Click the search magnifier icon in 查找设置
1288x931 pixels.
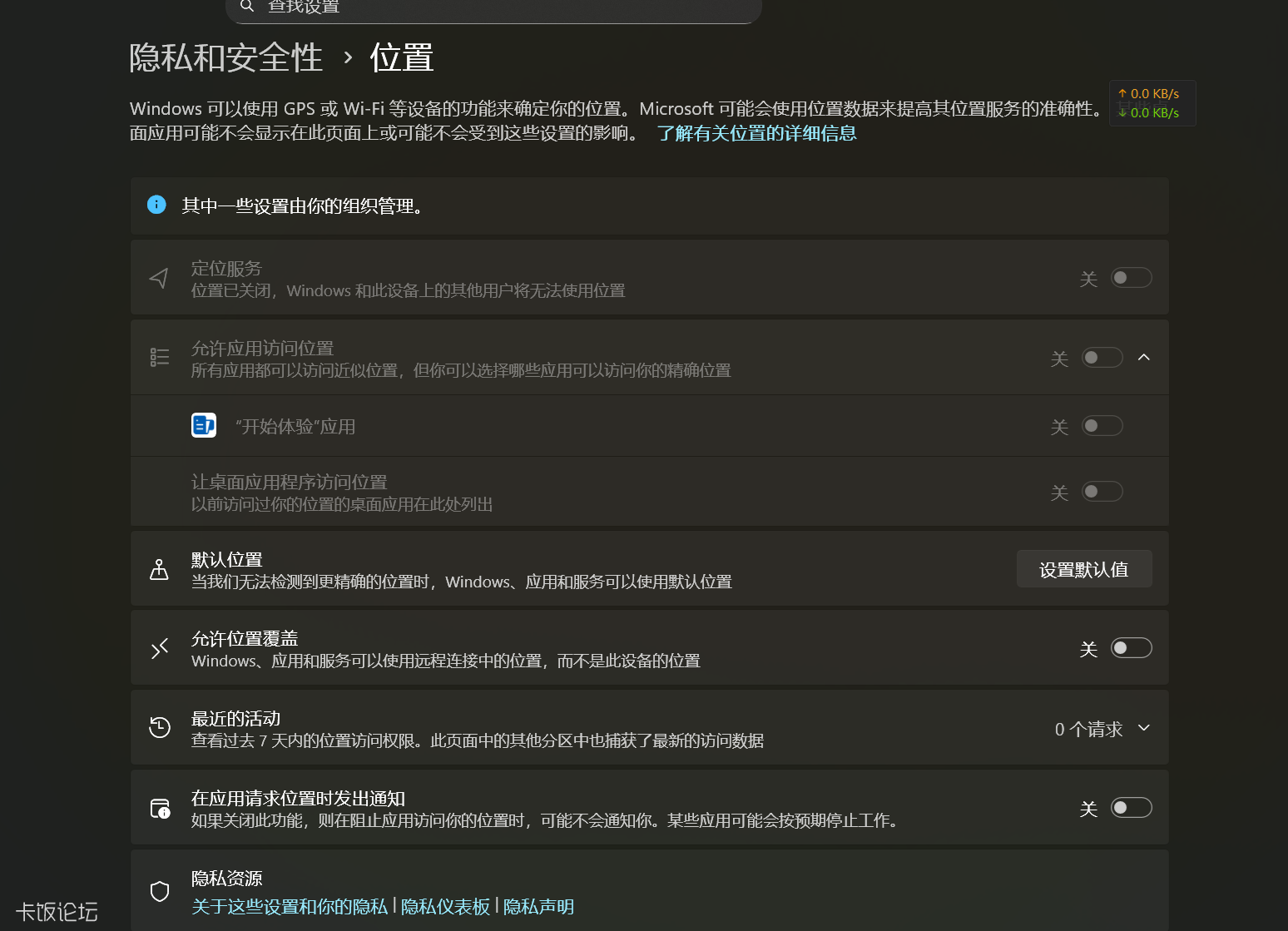246,7
